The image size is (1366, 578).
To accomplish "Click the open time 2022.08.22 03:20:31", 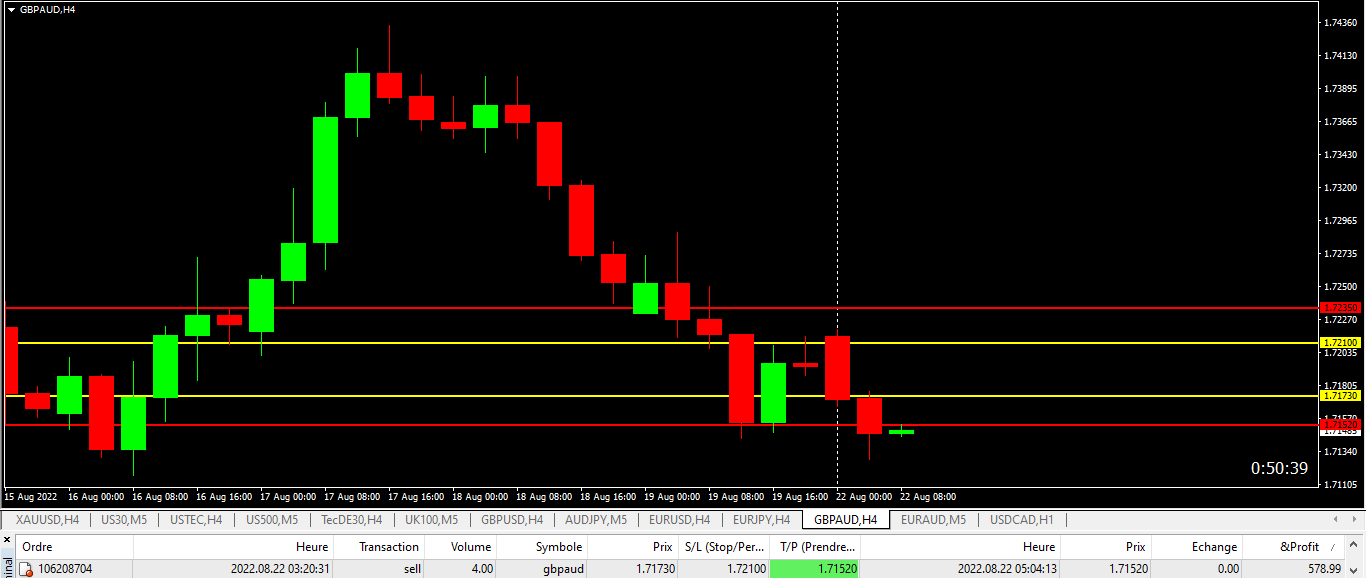I will [x=280, y=569].
